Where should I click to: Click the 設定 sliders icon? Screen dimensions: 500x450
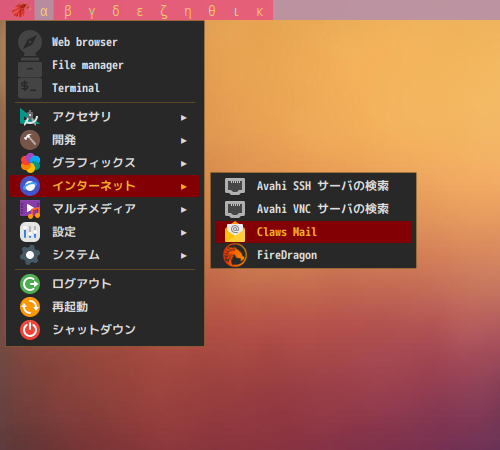click(30, 232)
